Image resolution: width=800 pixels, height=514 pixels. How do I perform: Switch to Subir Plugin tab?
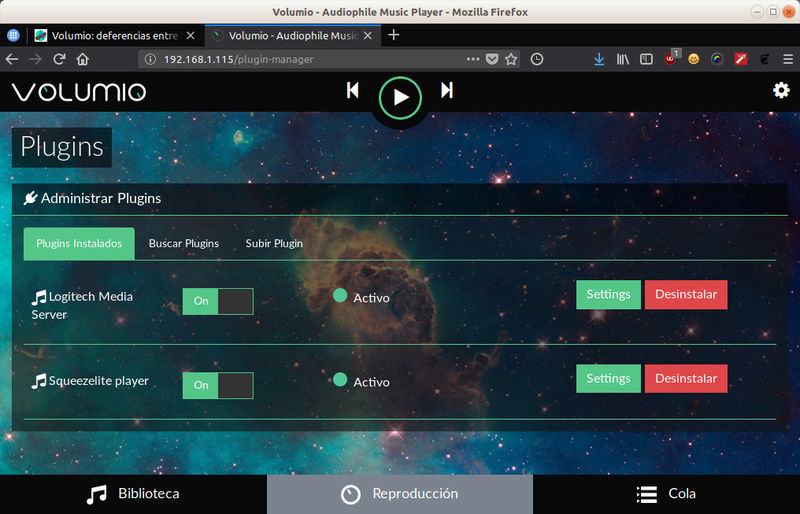click(274, 243)
